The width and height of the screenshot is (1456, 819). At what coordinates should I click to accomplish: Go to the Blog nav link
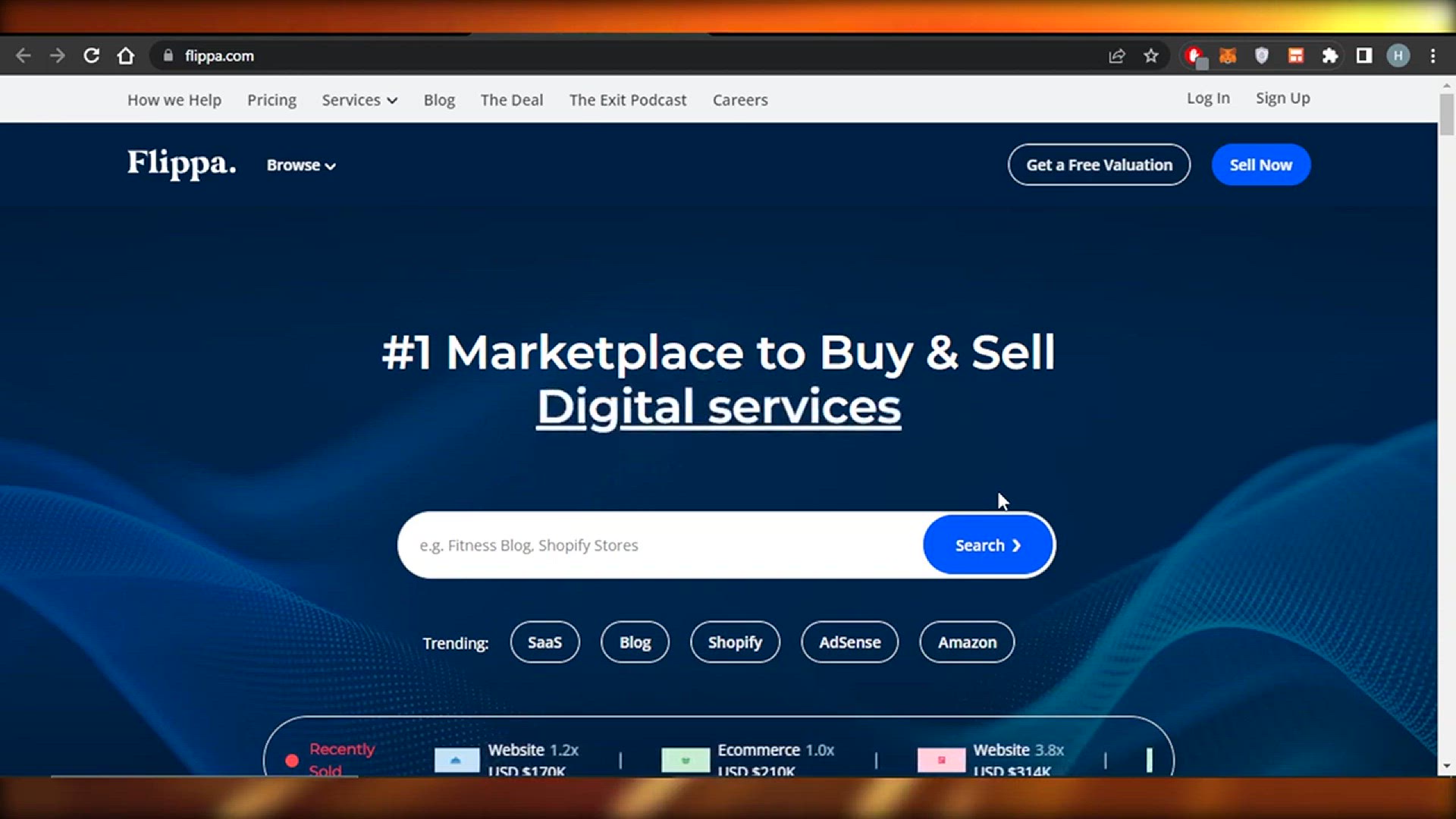tap(439, 100)
